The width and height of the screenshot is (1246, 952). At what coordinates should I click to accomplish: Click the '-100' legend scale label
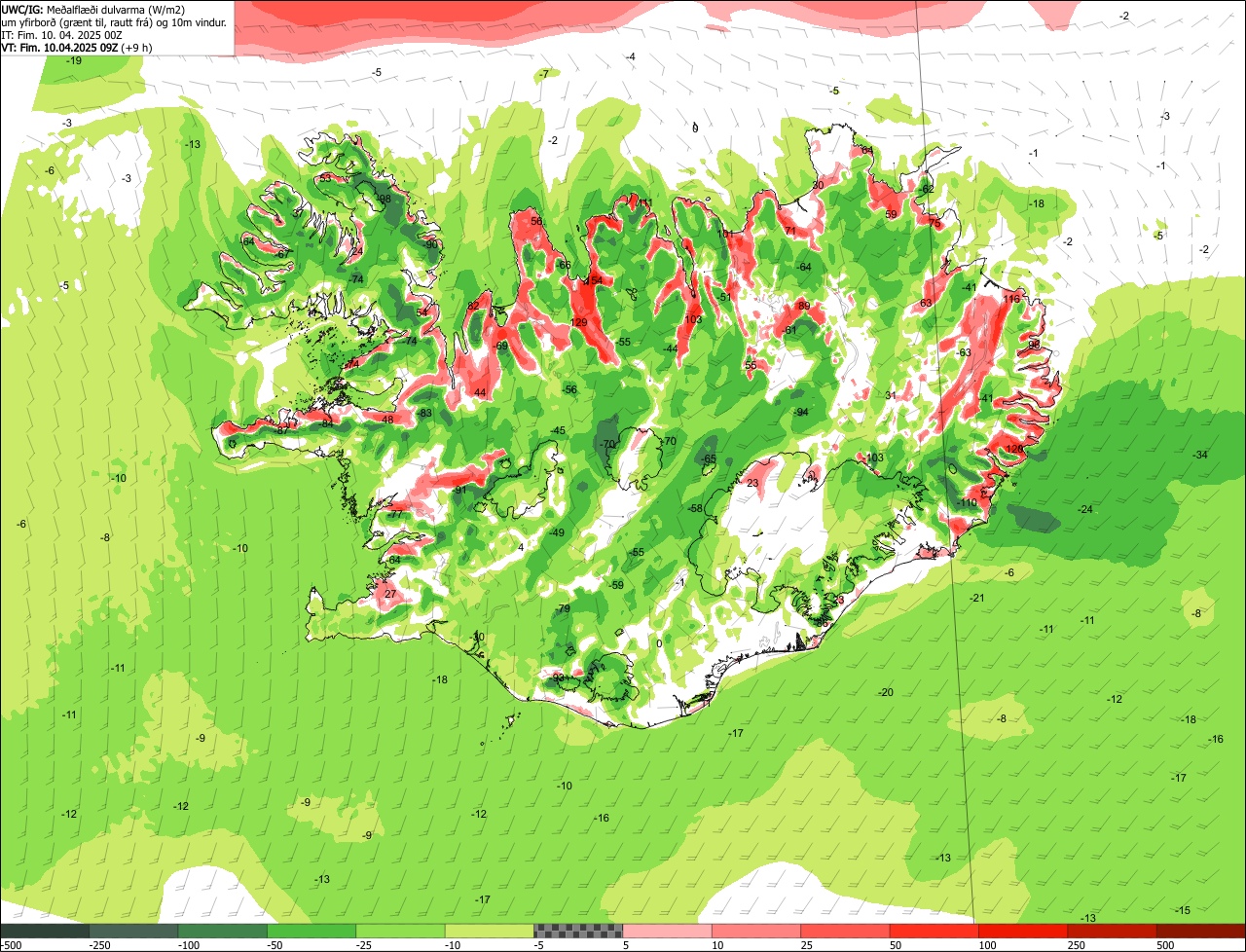click(188, 945)
